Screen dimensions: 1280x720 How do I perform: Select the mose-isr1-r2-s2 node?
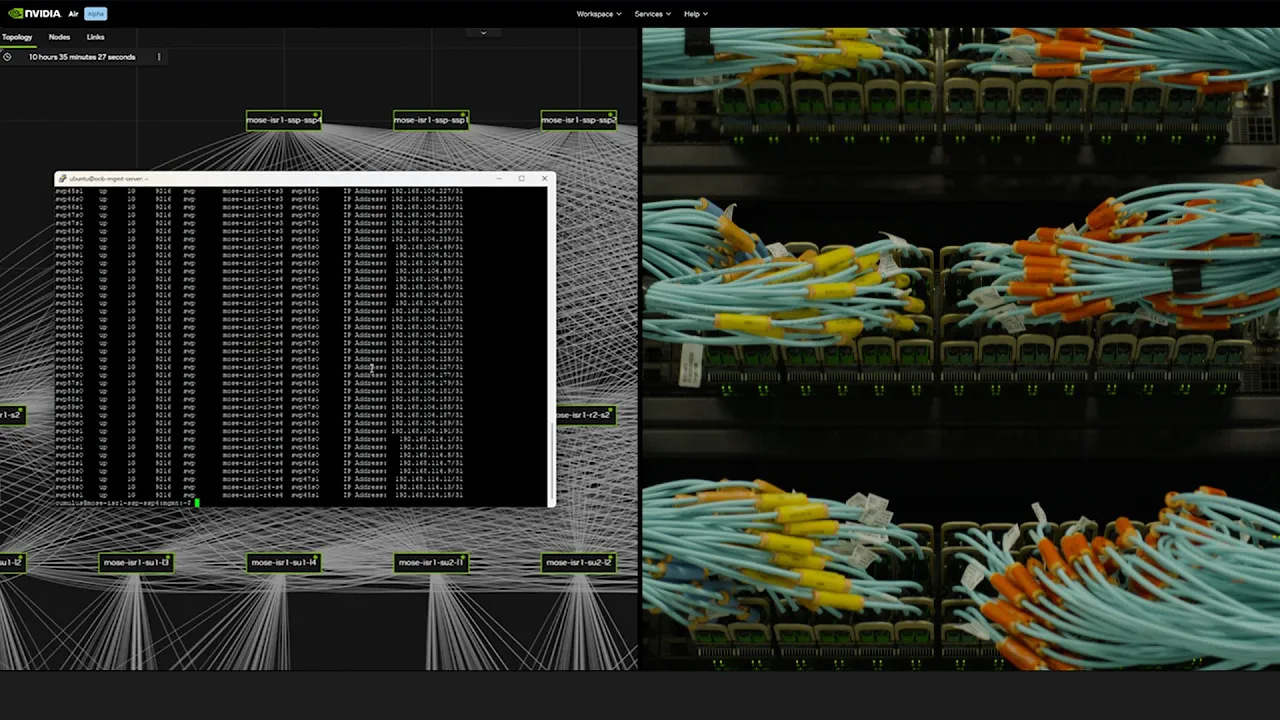pyautogui.click(x=585, y=415)
